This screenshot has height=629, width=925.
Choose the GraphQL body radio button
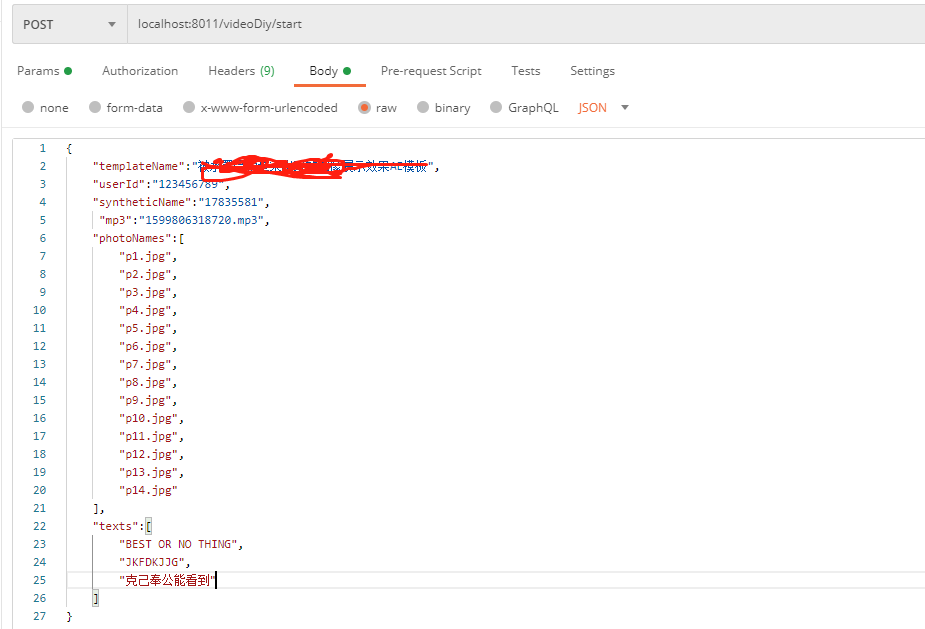496,107
